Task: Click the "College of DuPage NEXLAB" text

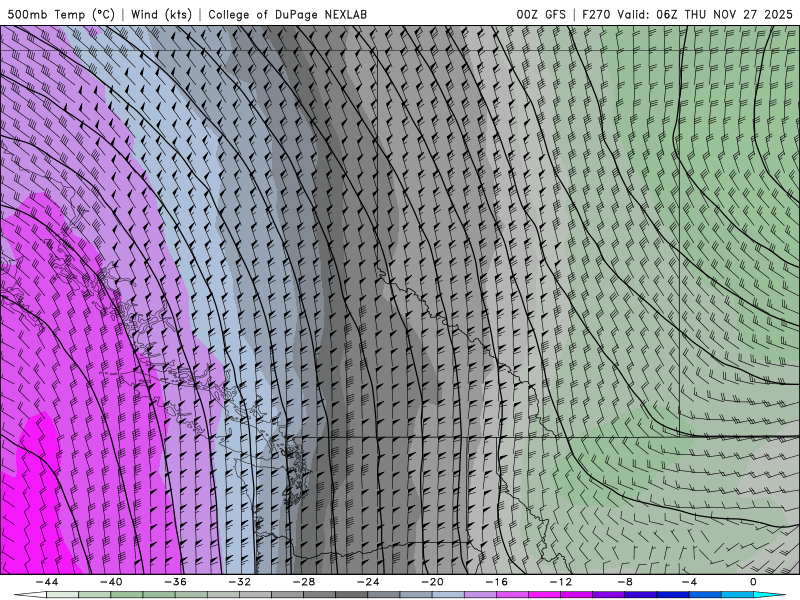Action: (287, 14)
